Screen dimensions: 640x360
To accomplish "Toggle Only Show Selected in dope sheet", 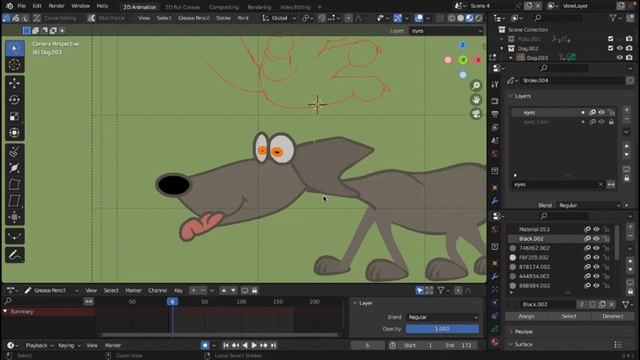I will [420, 291].
